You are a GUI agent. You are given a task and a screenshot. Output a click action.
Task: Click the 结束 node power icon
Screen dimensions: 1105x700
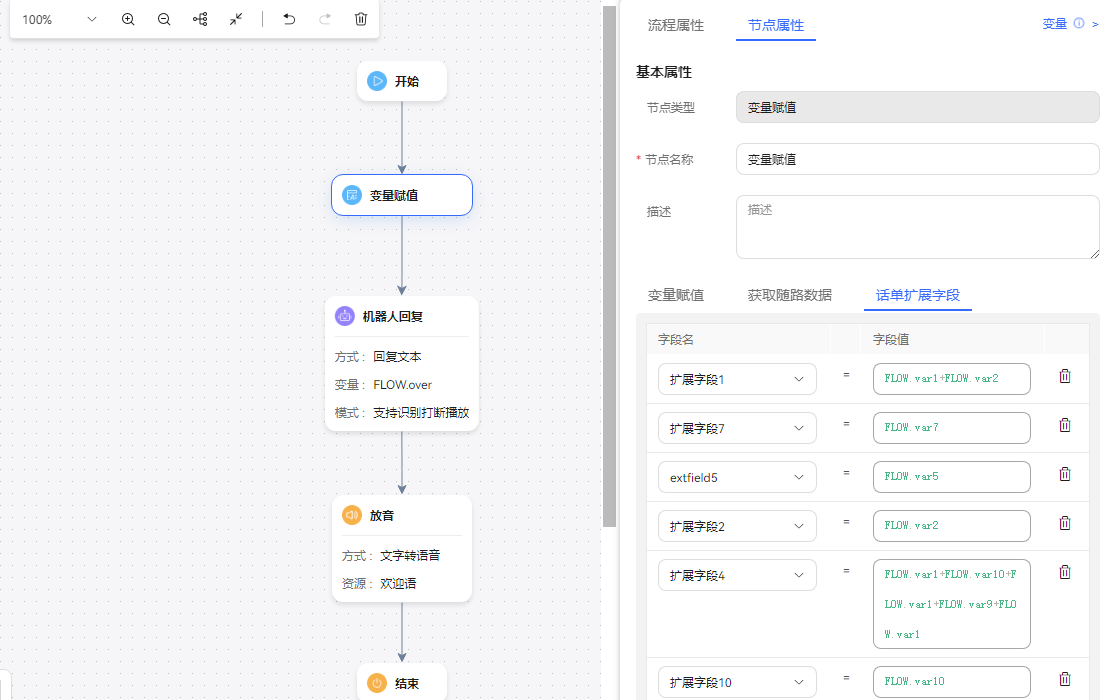click(377, 683)
